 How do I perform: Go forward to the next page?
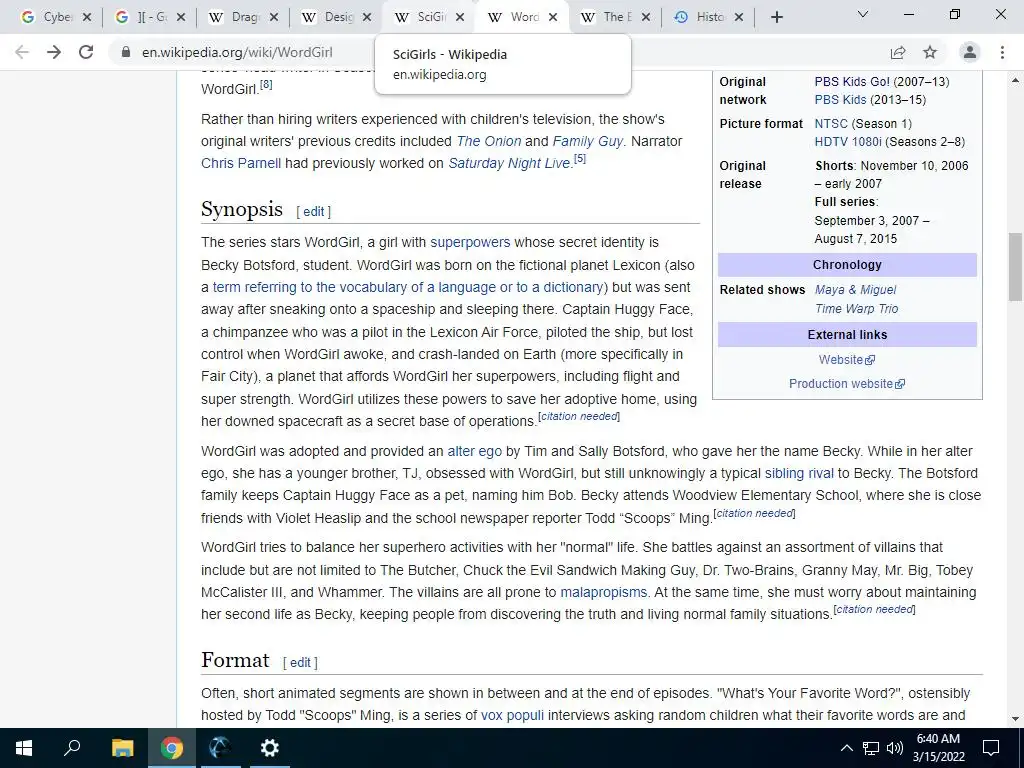tap(54, 52)
